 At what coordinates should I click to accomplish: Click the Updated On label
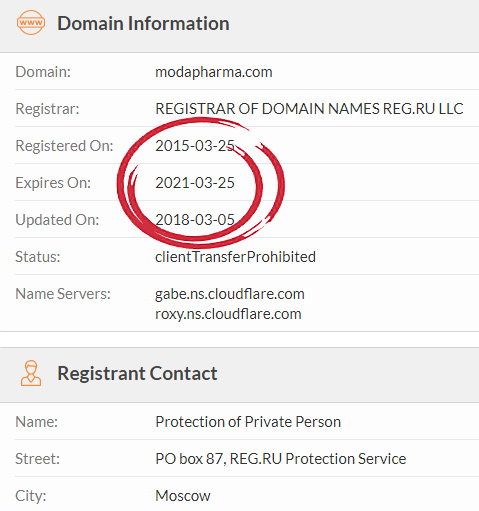coord(57,220)
